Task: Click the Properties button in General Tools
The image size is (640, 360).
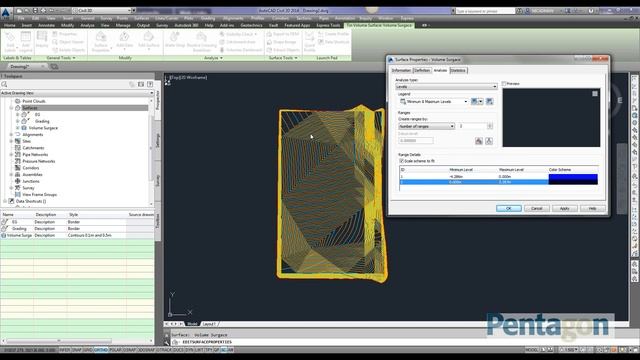Action: click(x=65, y=34)
